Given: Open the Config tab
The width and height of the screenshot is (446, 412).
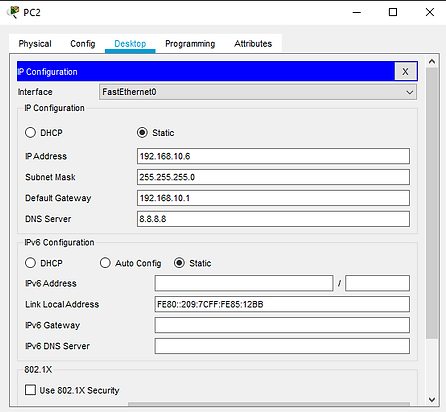Looking at the screenshot, I should [x=83, y=44].
